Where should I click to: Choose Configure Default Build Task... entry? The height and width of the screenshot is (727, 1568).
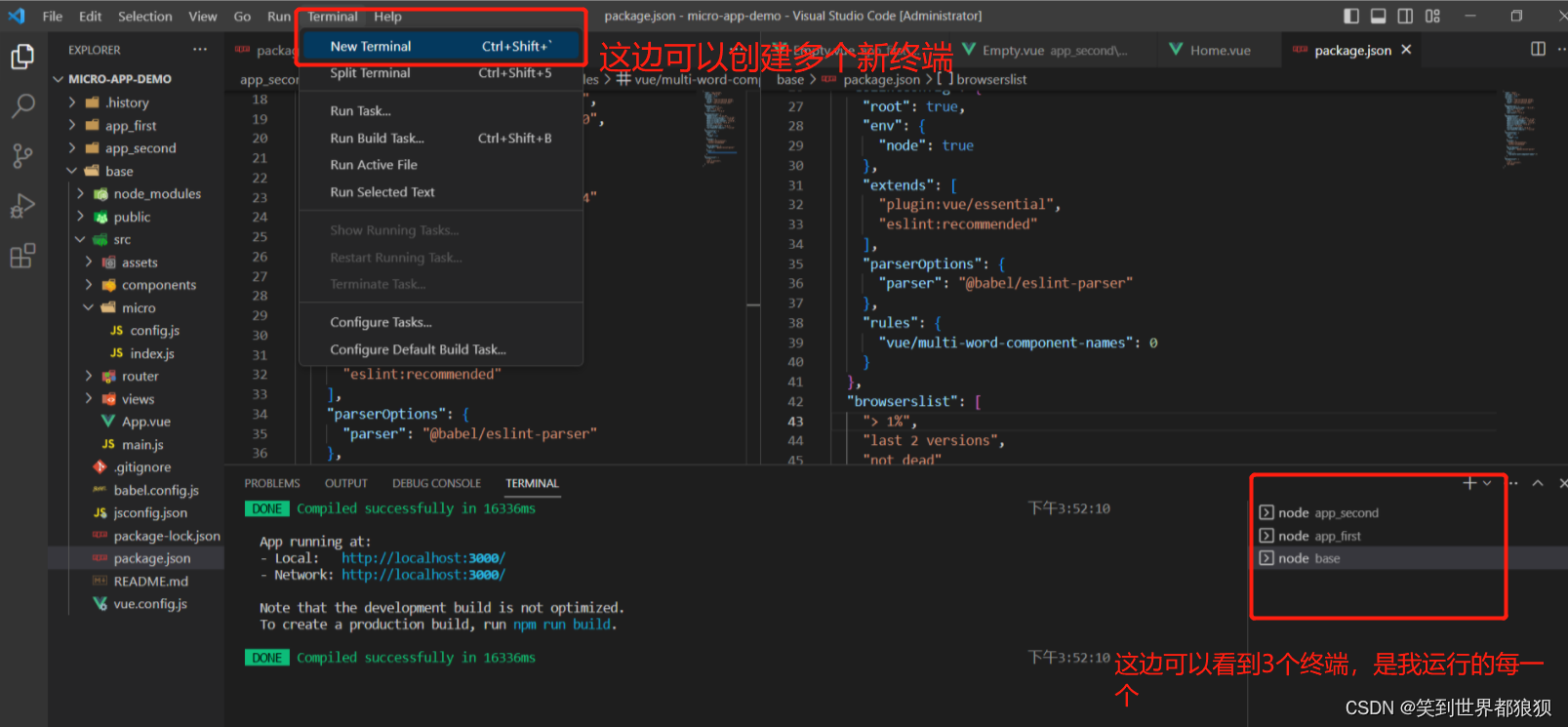pyautogui.click(x=441, y=349)
